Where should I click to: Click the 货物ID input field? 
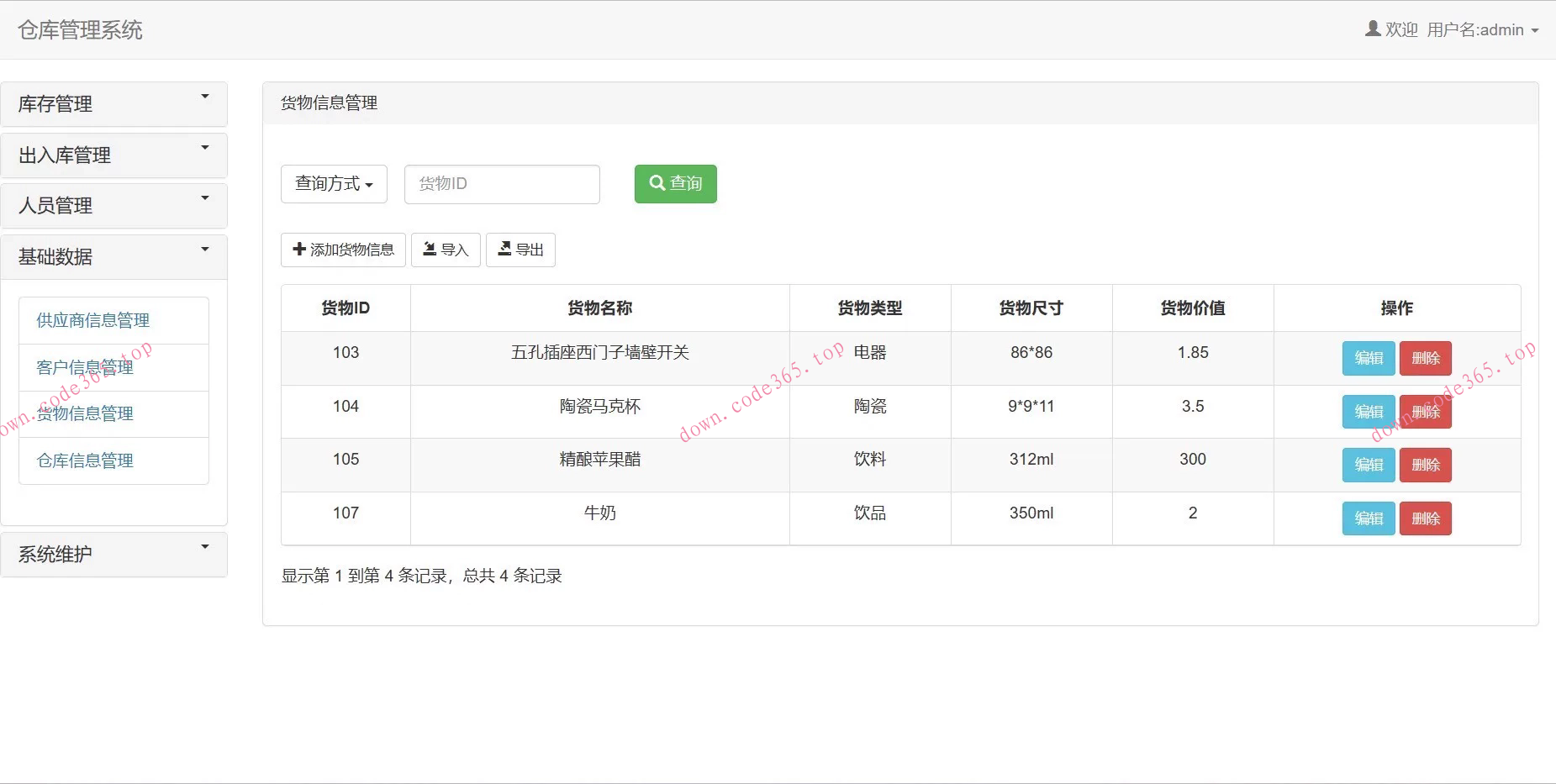[x=502, y=183]
